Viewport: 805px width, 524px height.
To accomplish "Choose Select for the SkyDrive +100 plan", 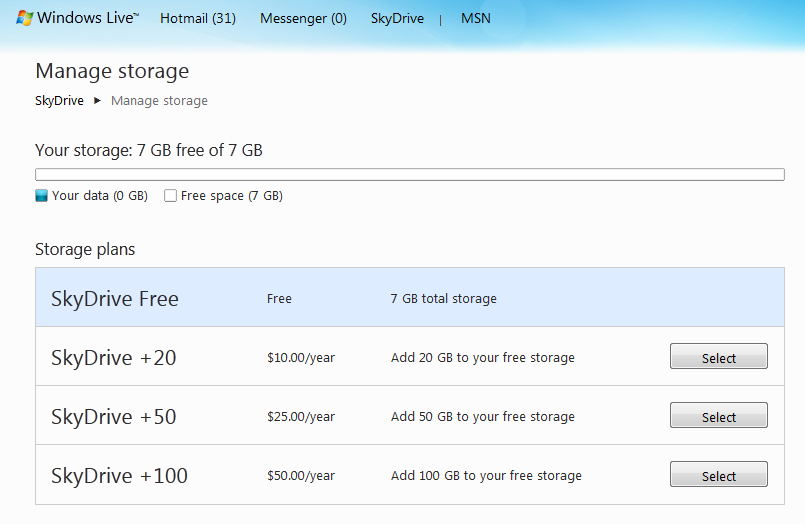I will pos(718,475).
